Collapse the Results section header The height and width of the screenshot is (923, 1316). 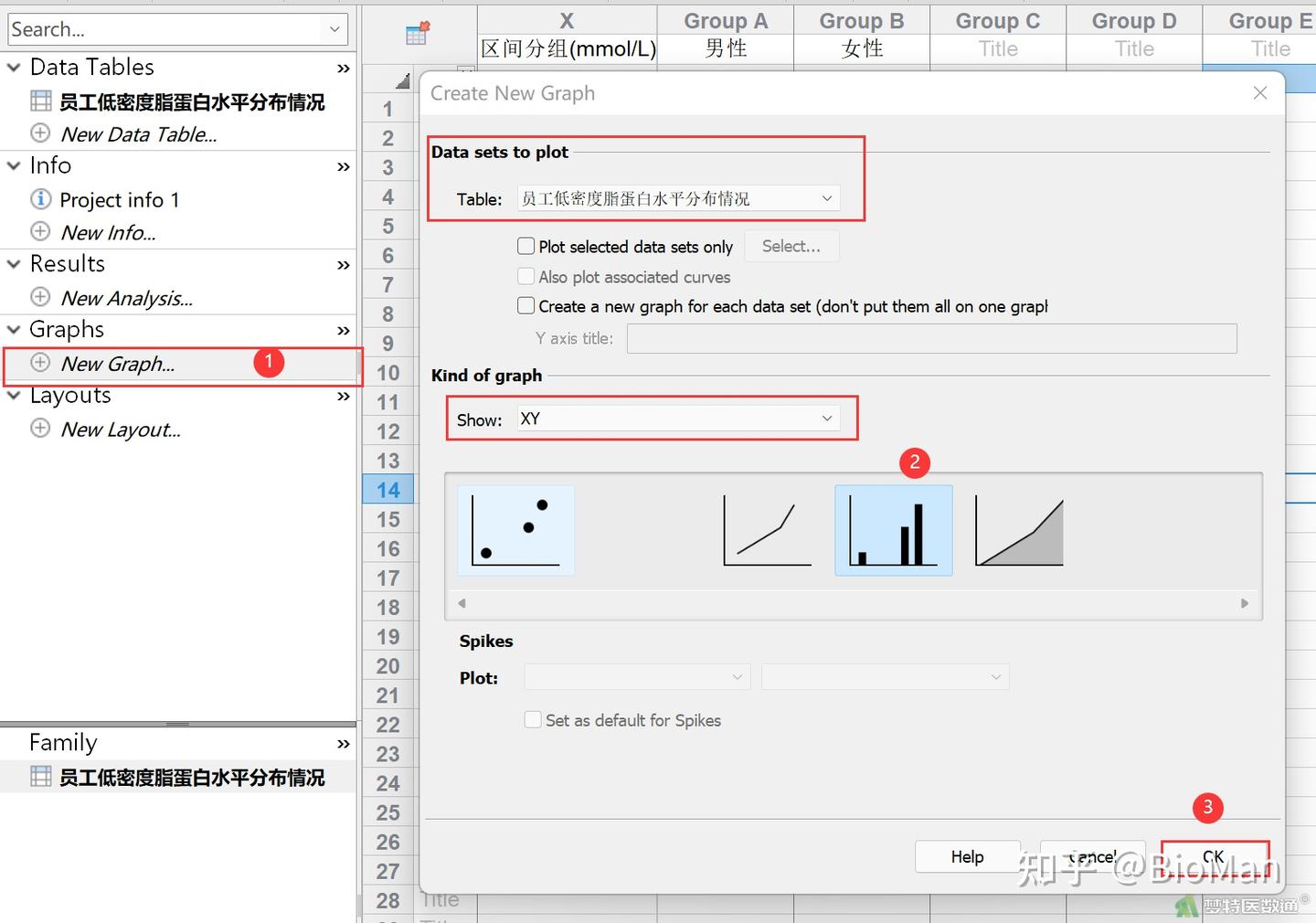13,263
